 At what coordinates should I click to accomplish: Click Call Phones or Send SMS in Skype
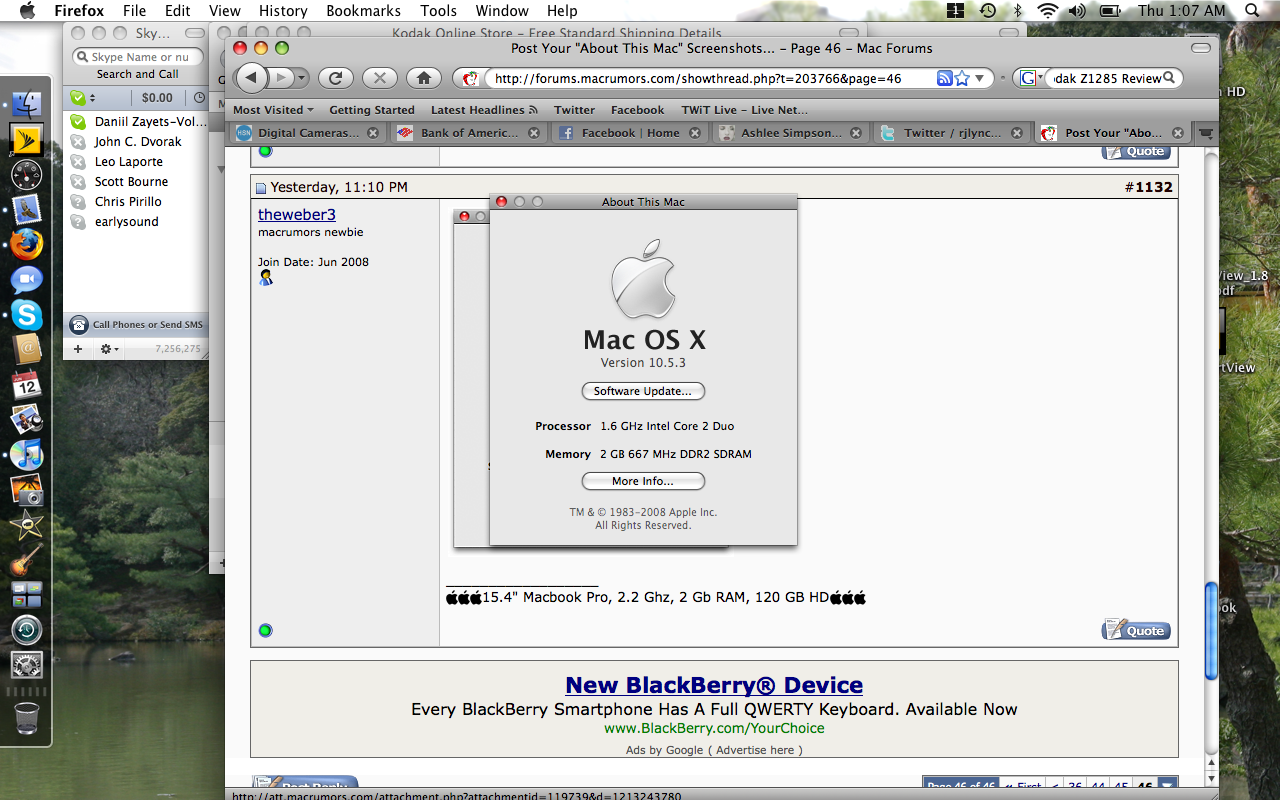pyautogui.click(x=137, y=324)
